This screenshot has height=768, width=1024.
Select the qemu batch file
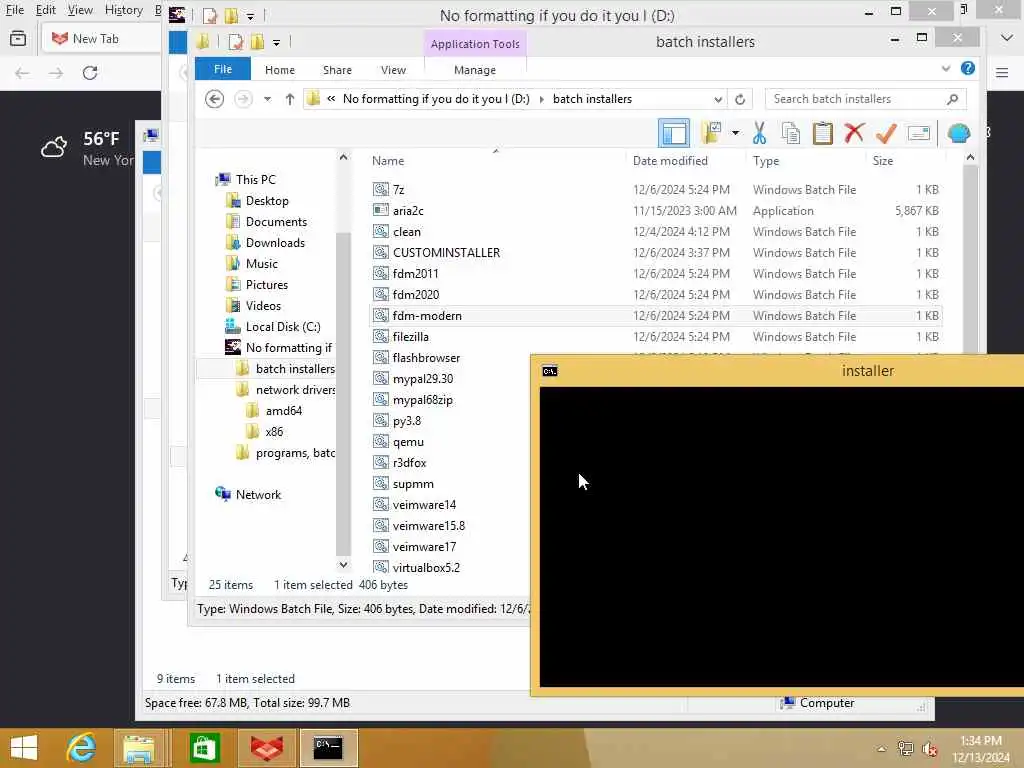coord(408,442)
